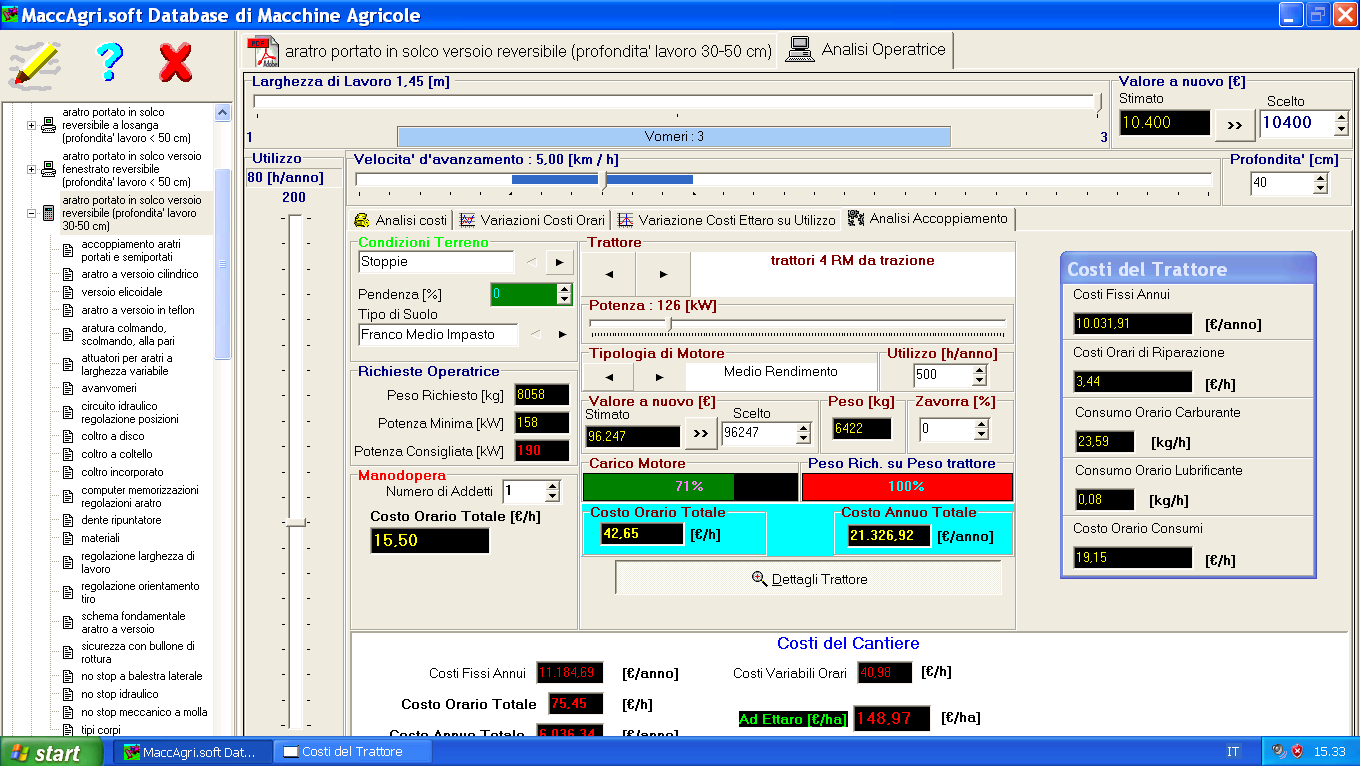This screenshot has width=1360, height=766.
Task: Increase tractor Utilizzo h/anno spinner
Action: click(x=979, y=369)
